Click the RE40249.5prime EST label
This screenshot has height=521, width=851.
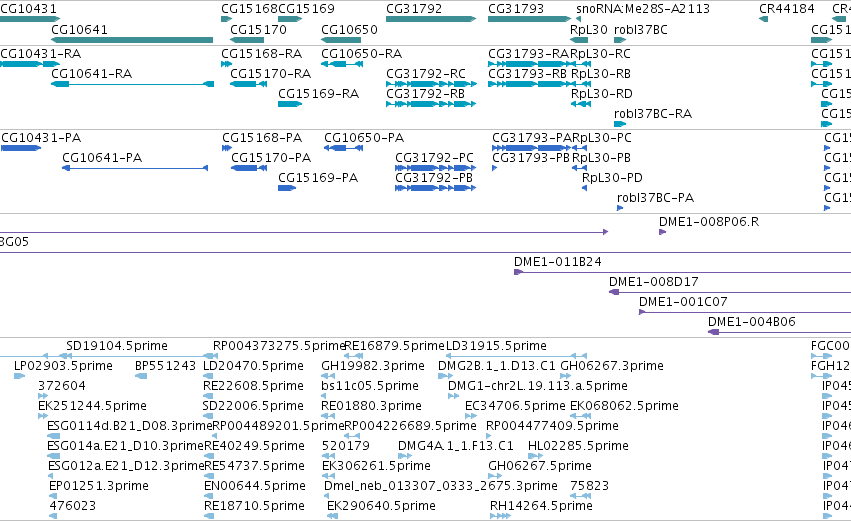[254, 446]
